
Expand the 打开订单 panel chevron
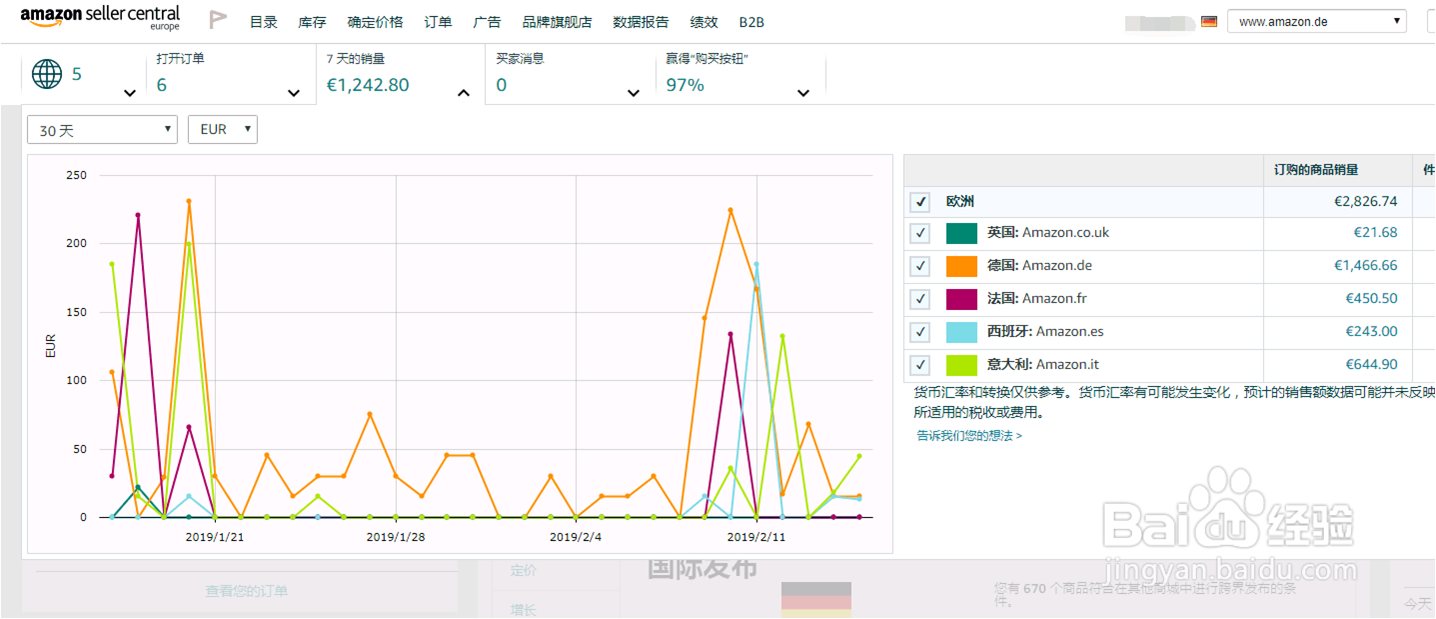point(294,93)
